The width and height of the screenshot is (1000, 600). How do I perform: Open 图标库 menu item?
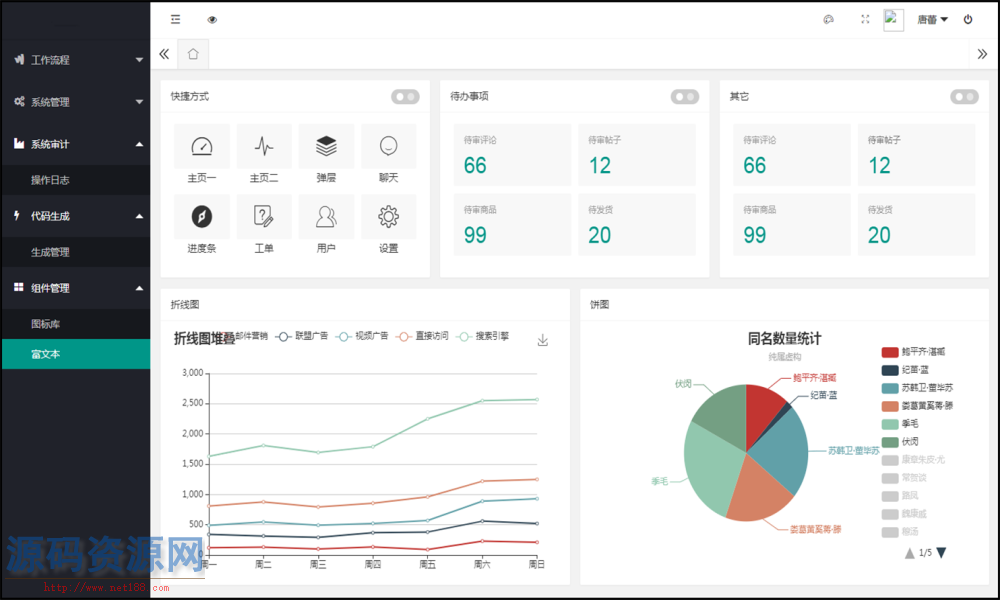pyautogui.click(x=77, y=324)
